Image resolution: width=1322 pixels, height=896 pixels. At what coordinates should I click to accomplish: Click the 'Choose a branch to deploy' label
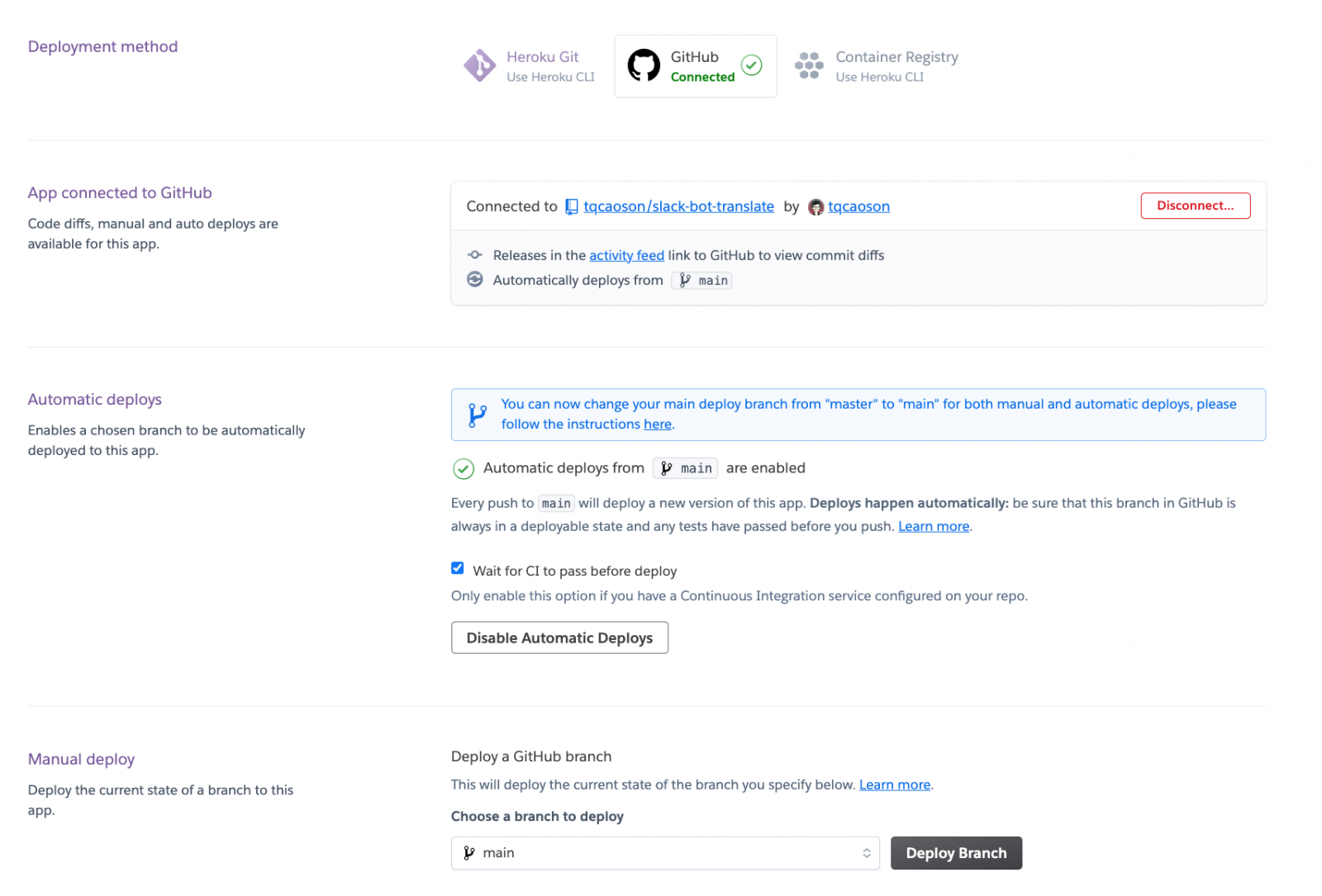coord(537,817)
